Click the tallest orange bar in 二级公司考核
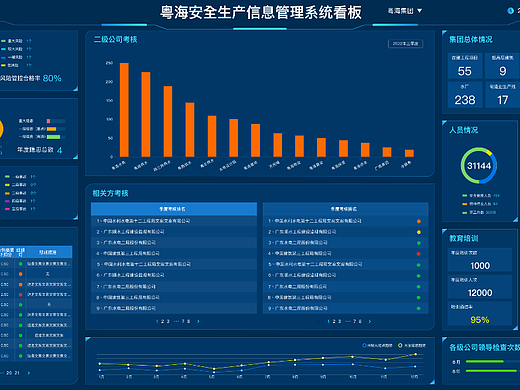The height and width of the screenshot is (390, 520). point(124,110)
